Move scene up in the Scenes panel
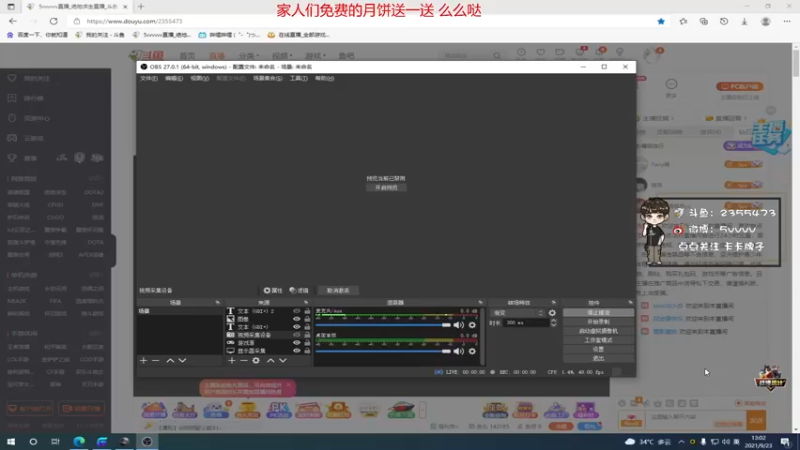 click(170, 360)
